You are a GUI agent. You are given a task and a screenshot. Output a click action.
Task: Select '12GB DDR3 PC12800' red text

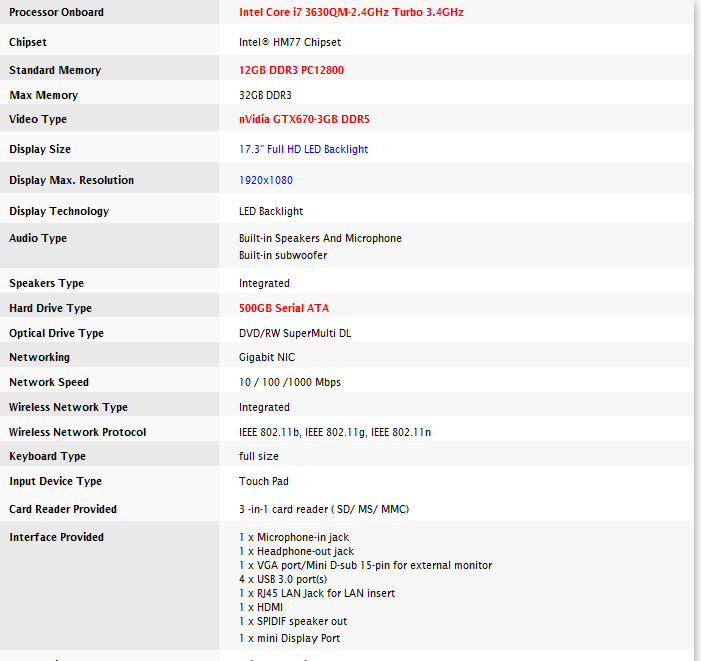tap(291, 70)
